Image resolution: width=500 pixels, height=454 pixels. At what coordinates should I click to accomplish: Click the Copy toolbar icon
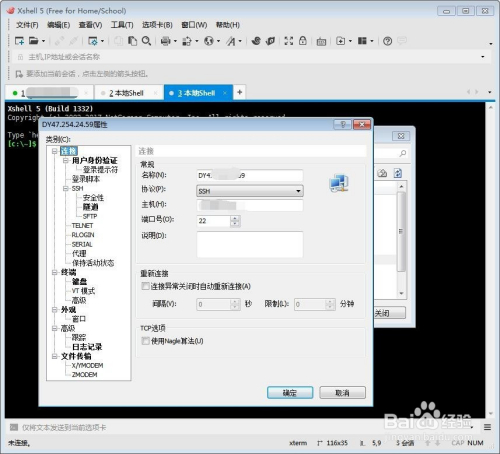coord(118,41)
